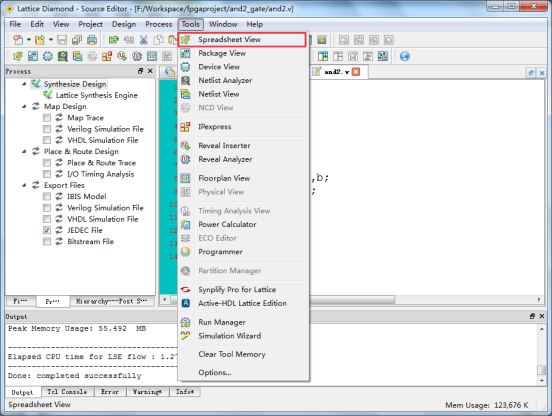Check Verilog Simulation File under Map Design

[47, 129]
